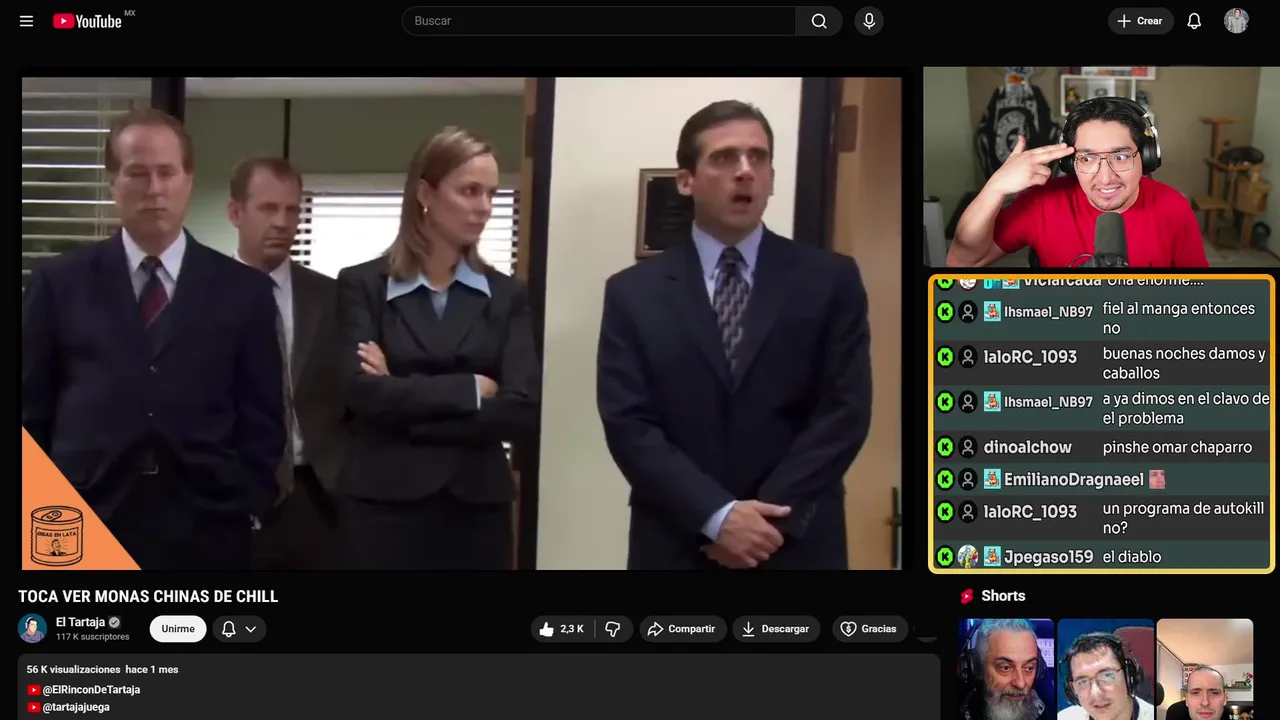The image size is (1280, 720).
Task: Open the Crear menu
Action: tap(1140, 21)
